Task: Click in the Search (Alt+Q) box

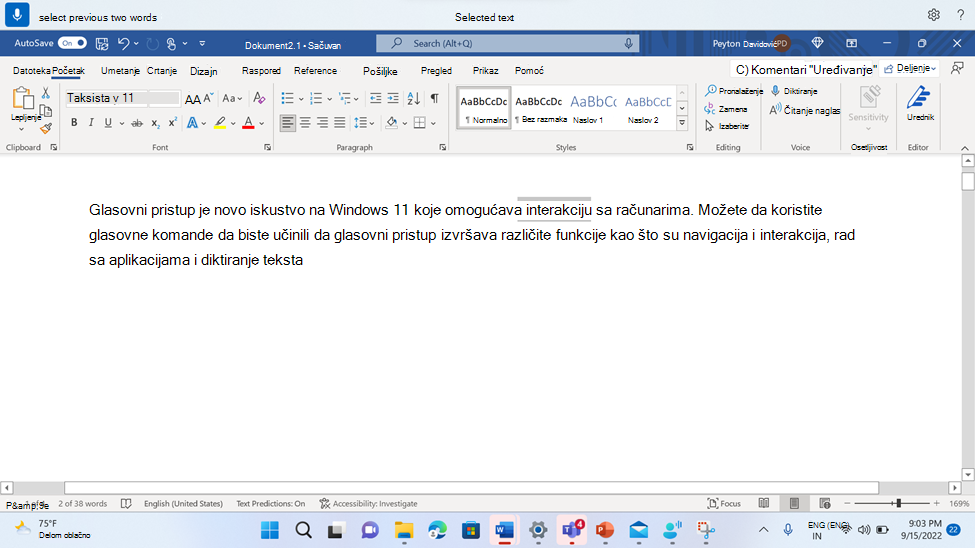Action: pos(507,43)
